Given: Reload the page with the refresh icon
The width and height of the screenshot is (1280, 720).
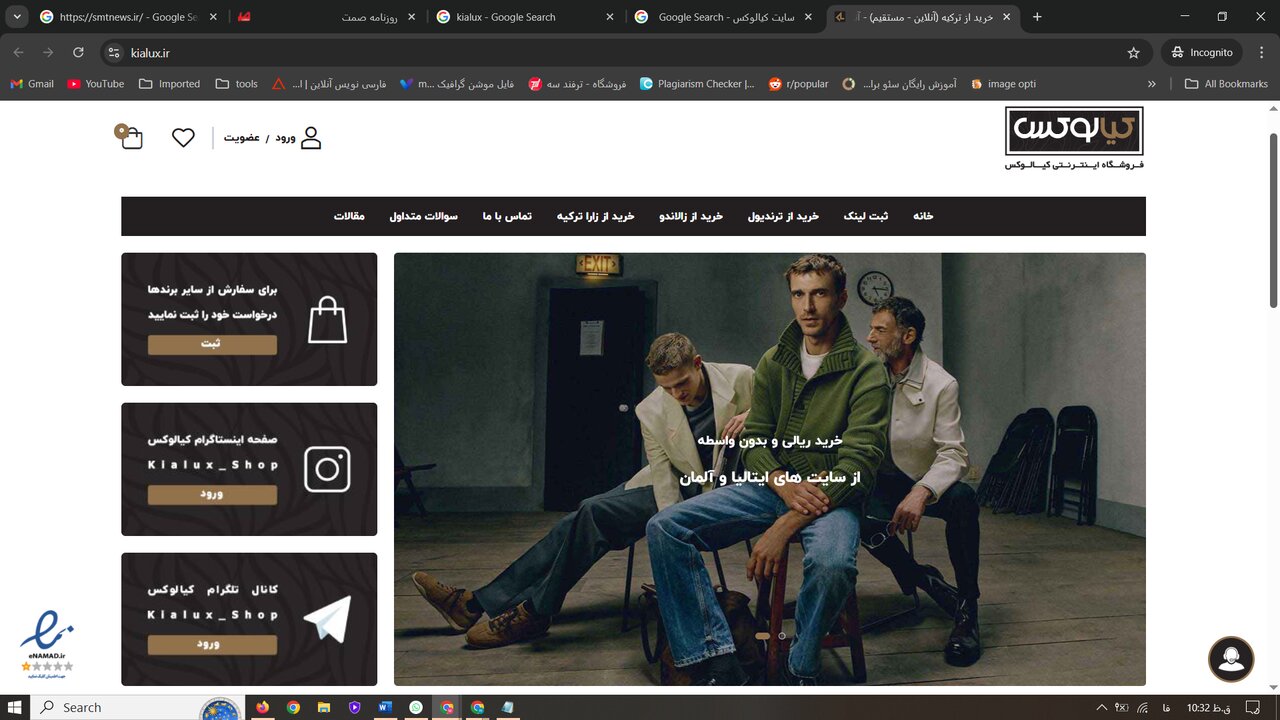Looking at the screenshot, I should point(78,53).
